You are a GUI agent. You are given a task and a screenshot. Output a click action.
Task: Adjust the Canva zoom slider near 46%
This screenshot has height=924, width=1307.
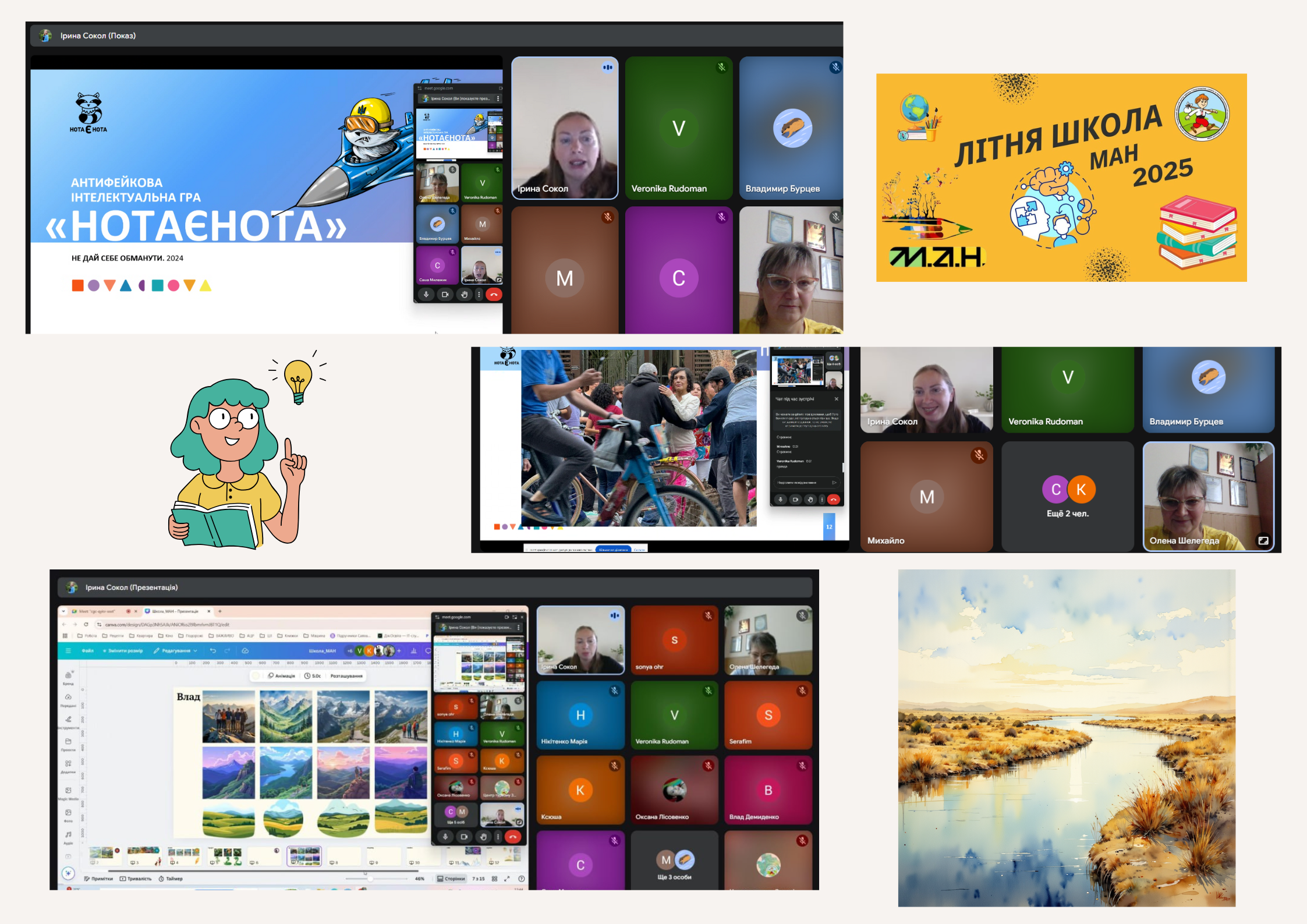click(x=370, y=879)
